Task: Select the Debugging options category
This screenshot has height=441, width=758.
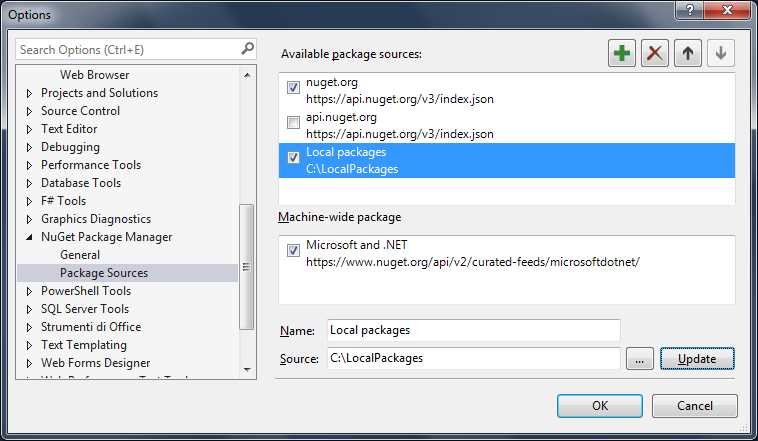Action: coord(70,147)
